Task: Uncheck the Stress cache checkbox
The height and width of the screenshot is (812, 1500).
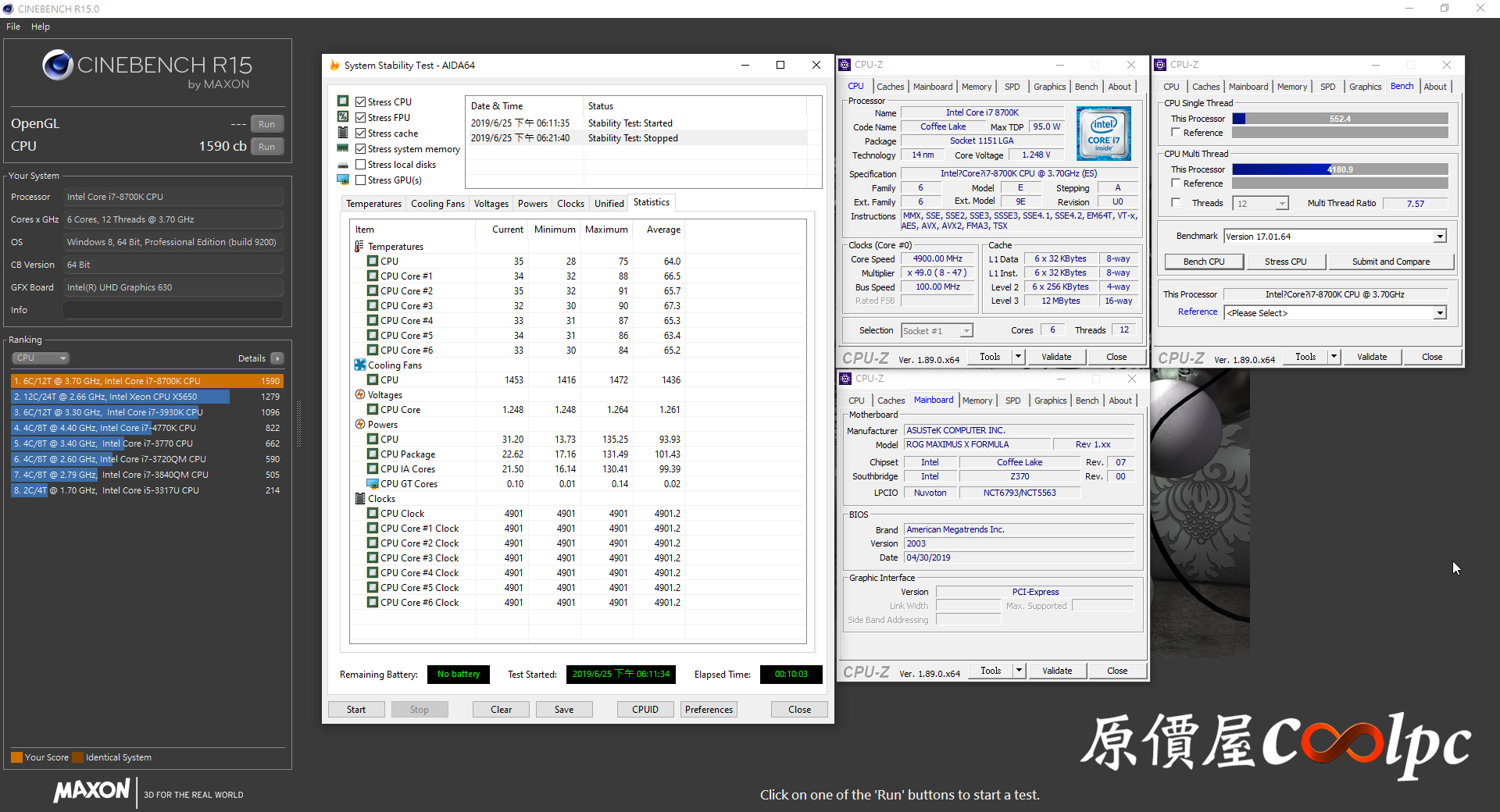Action: coord(361,133)
